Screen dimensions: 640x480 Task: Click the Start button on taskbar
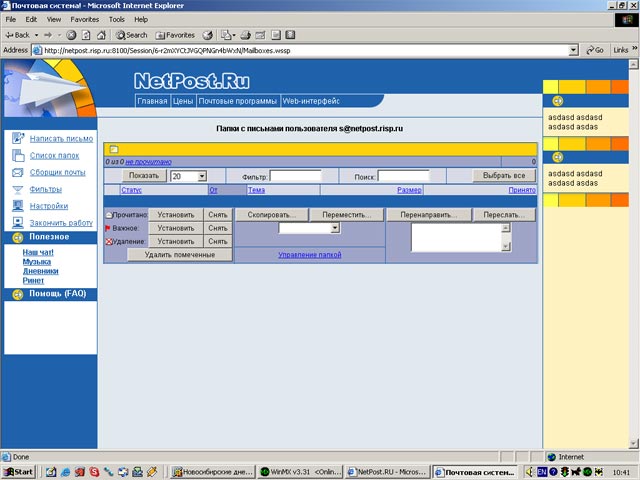(x=19, y=472)
